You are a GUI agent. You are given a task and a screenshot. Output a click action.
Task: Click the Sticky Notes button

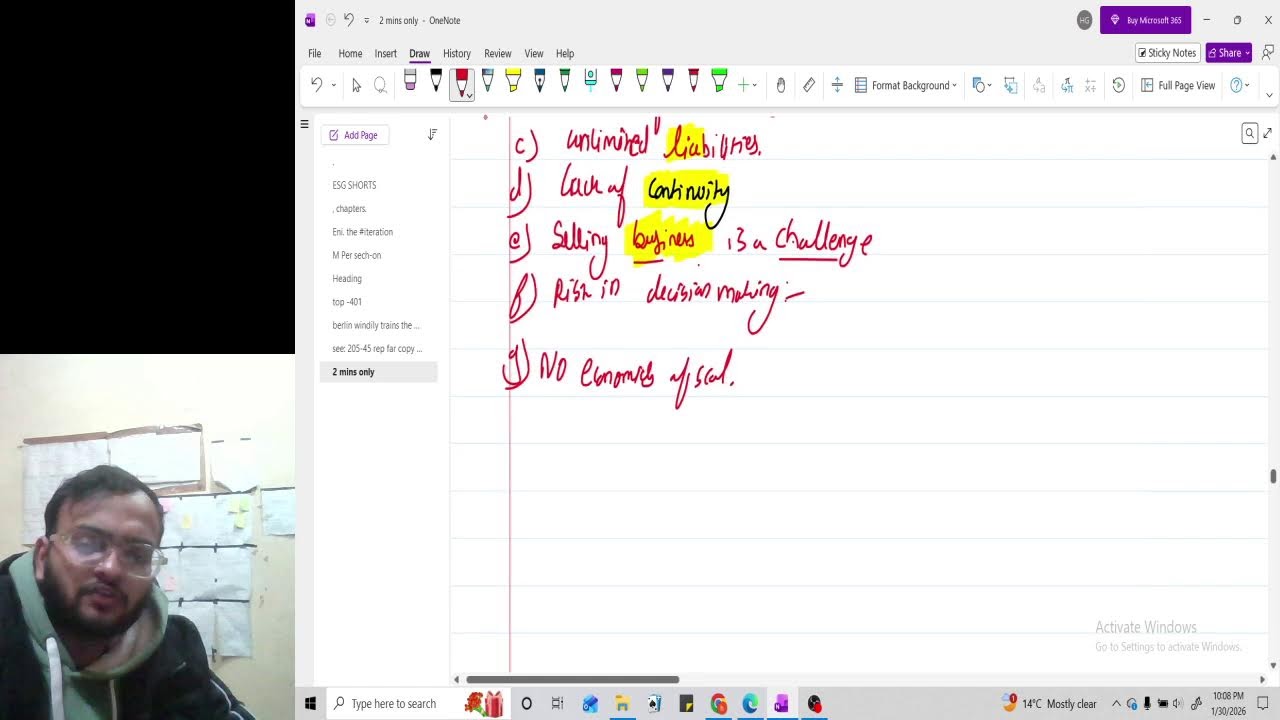[x=1167, y=53]
